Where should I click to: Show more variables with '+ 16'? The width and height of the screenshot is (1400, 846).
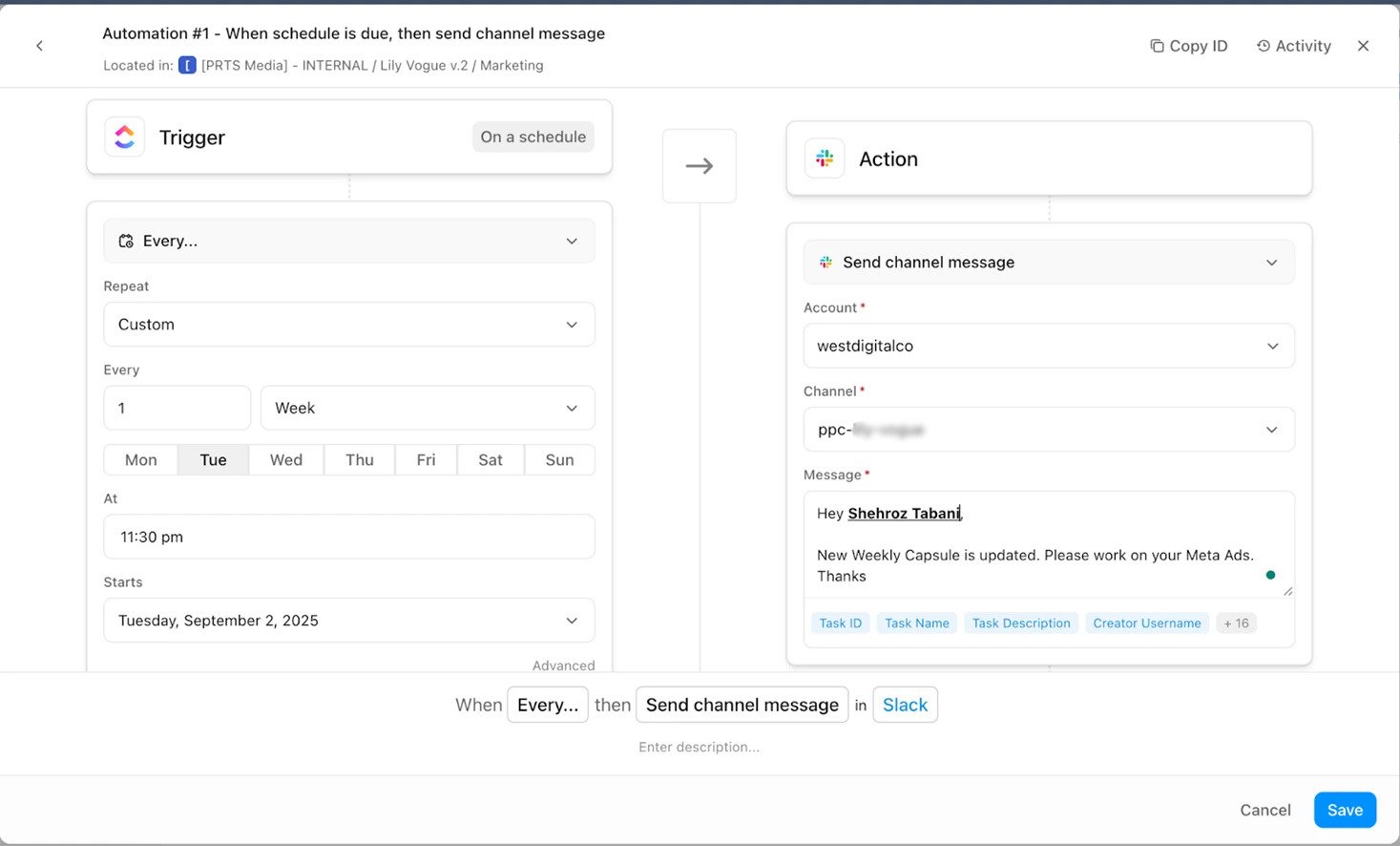click(x=1237, y=624)
